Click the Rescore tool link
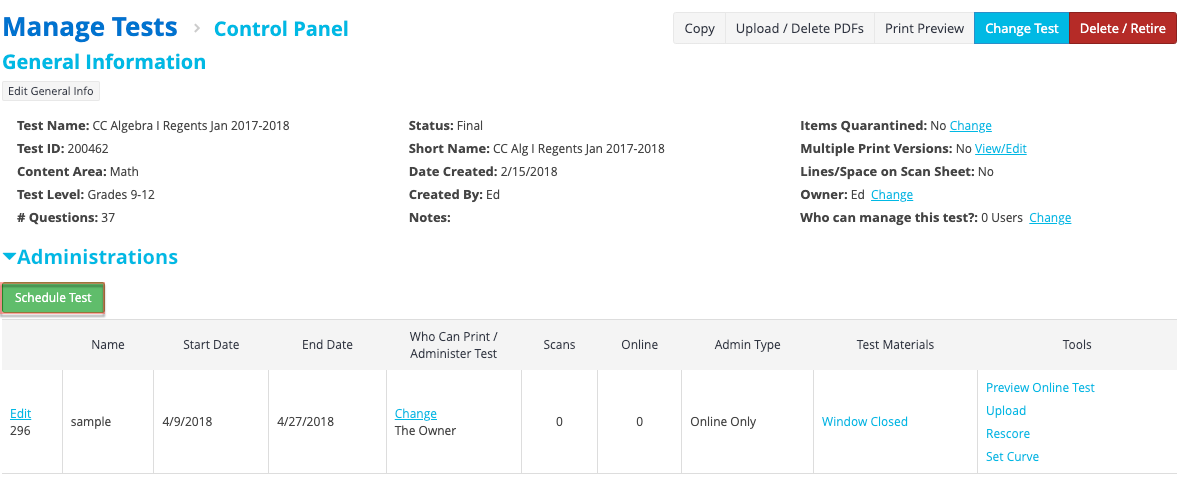This screenshot has height=483, width=1190. (1008, 434)
